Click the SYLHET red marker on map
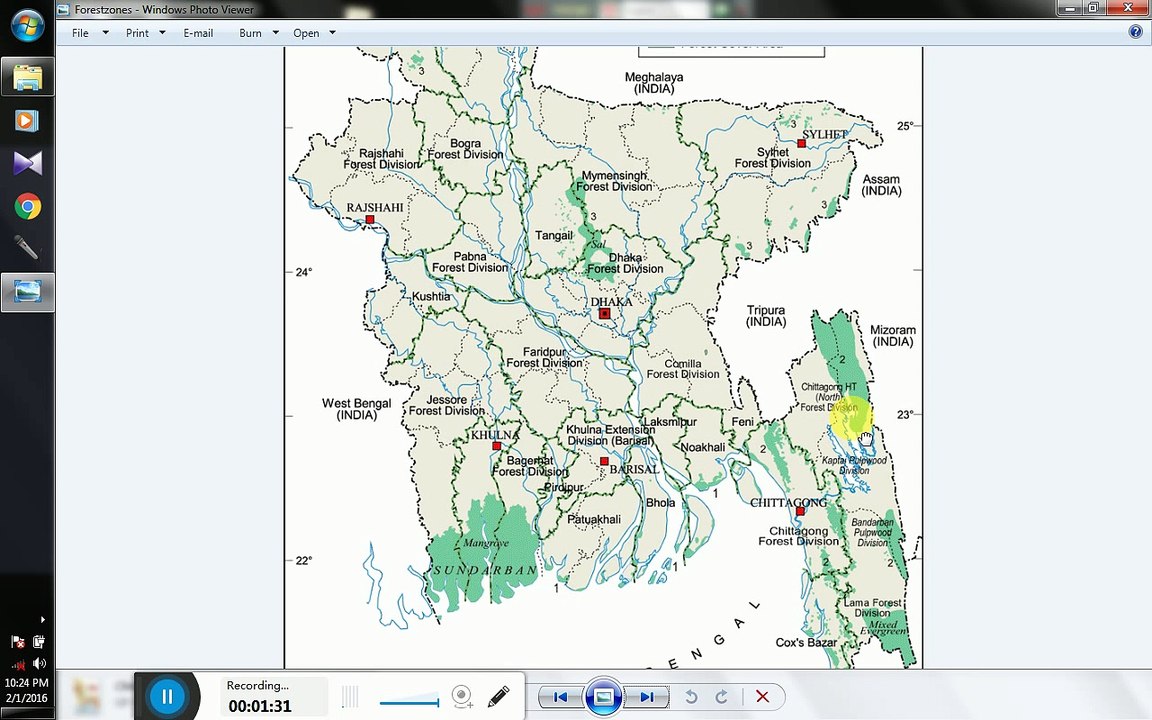1152x720 pixels. (x=802, y=144)
